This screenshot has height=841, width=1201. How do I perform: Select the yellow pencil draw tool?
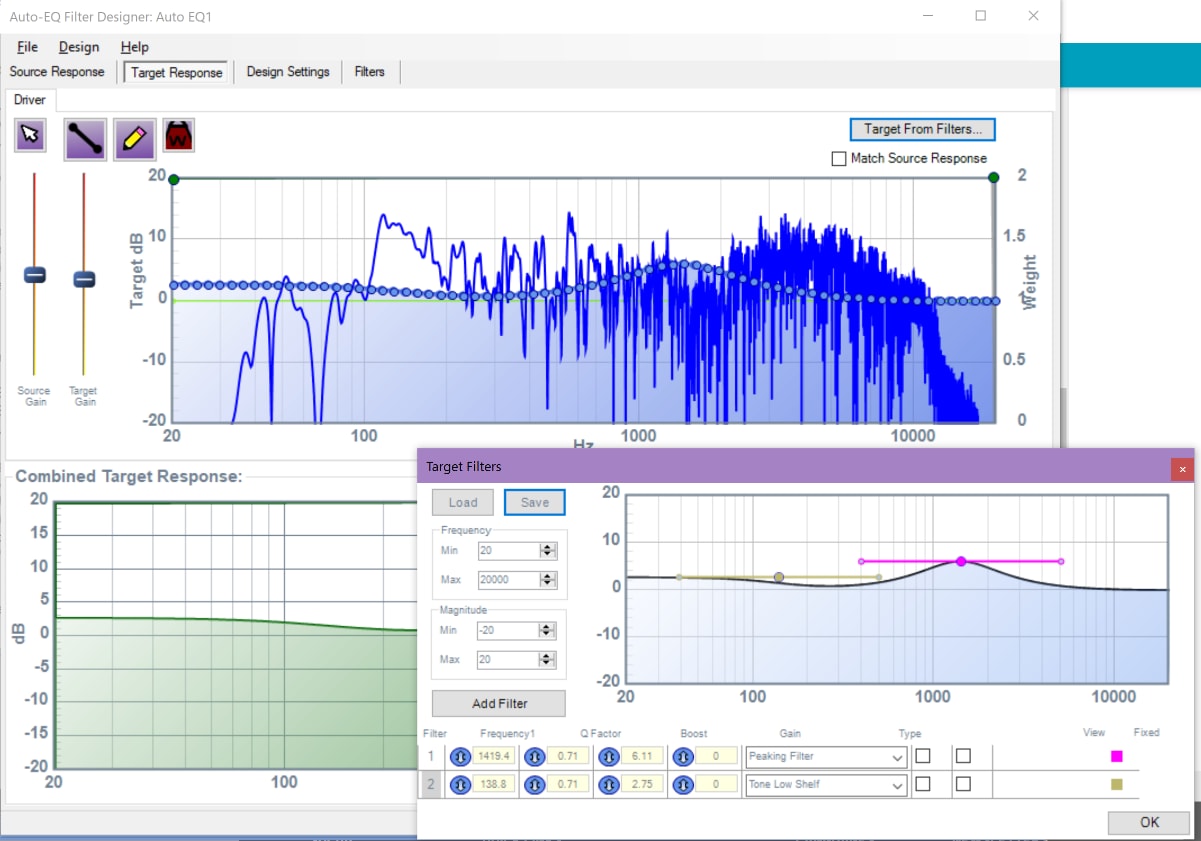coord(134,139)
